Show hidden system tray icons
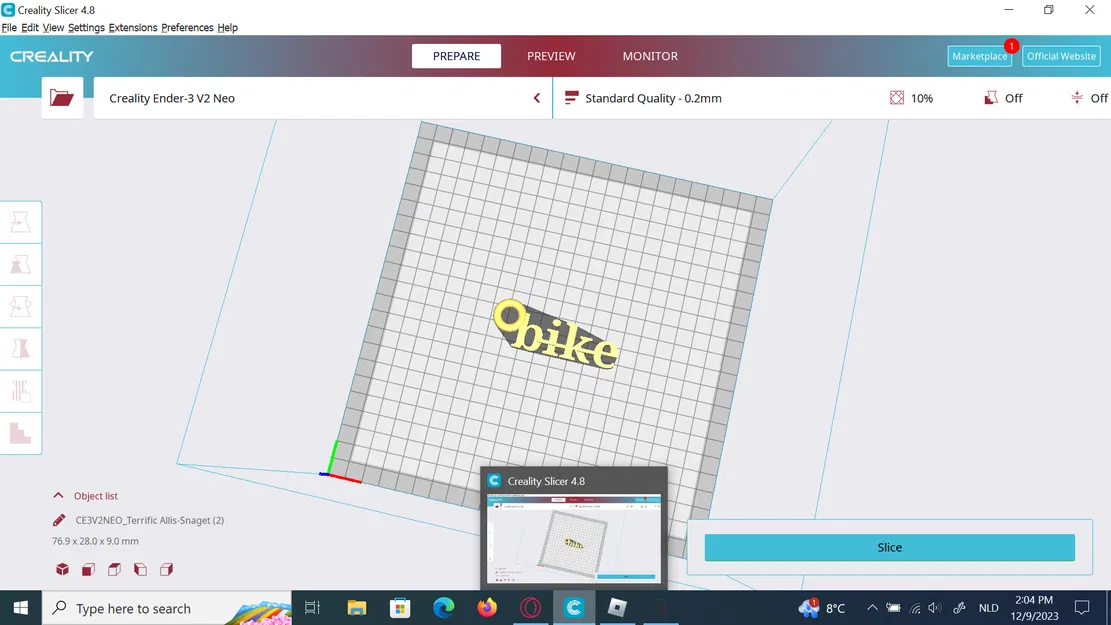1111x625 pixels. 872,608
